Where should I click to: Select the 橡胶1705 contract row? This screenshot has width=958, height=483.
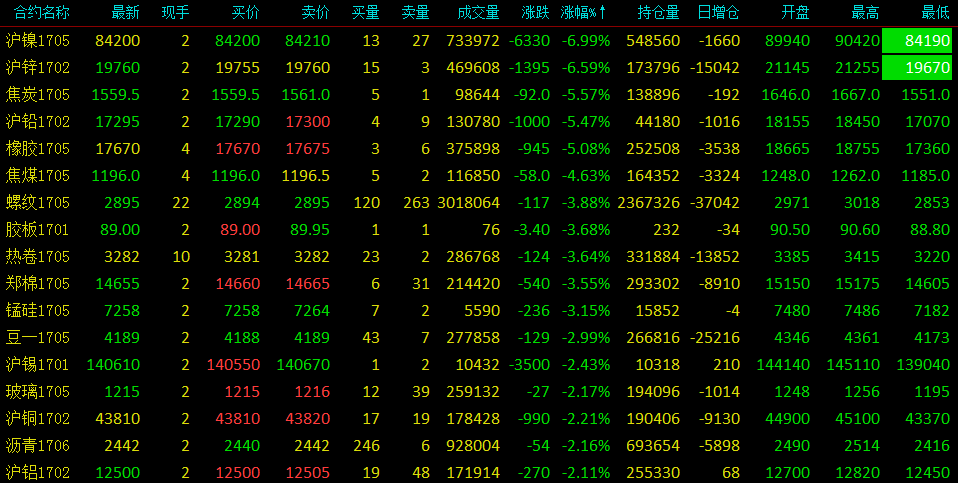tap(479, 148)
